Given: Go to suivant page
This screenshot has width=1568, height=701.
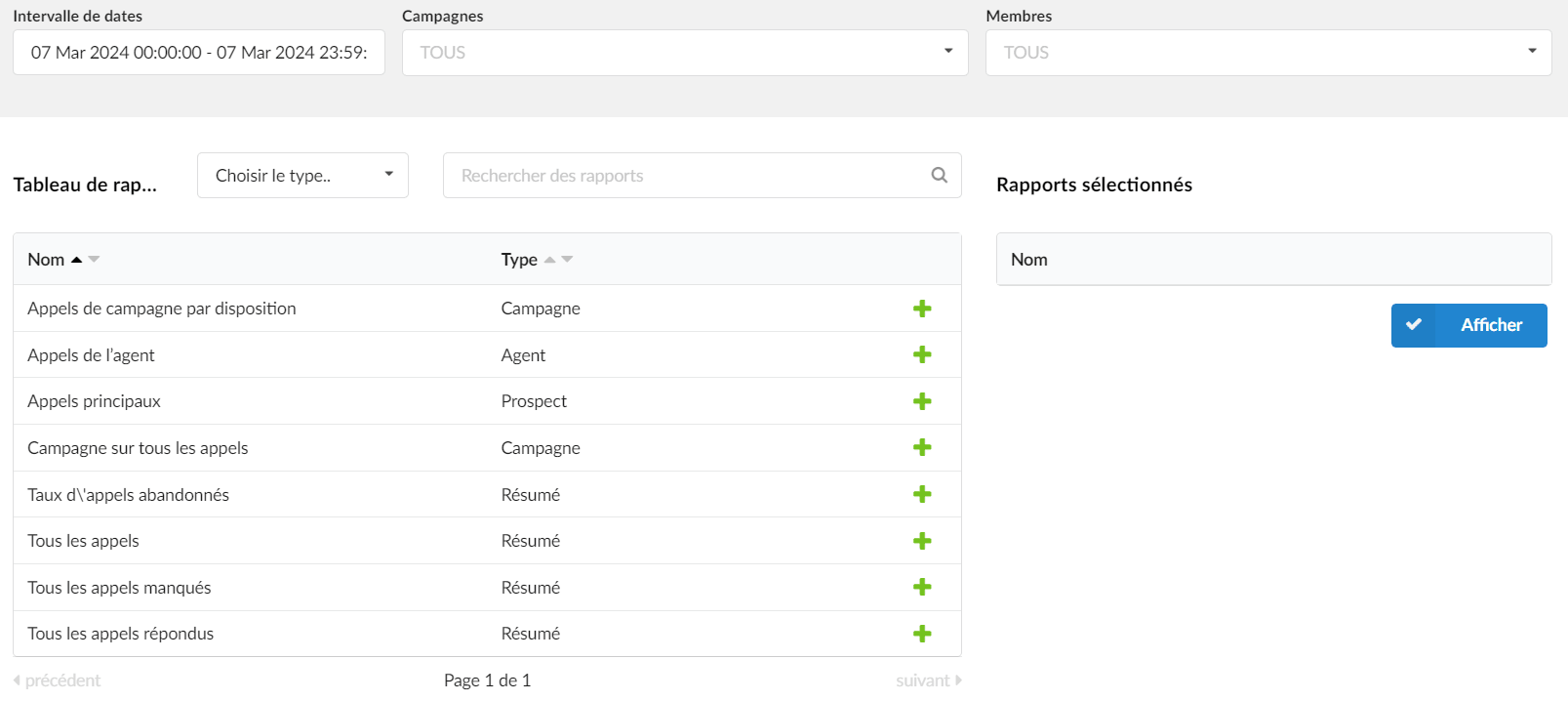Looking at the screenshot, I should 929,680.
